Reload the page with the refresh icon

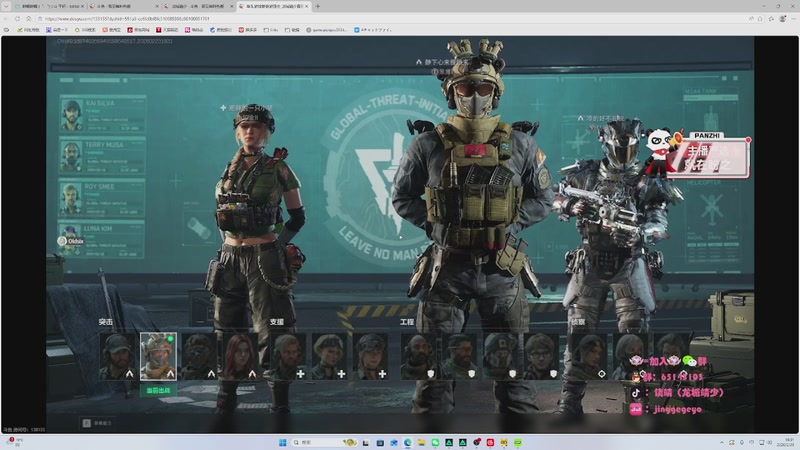[x=17, y=19]
